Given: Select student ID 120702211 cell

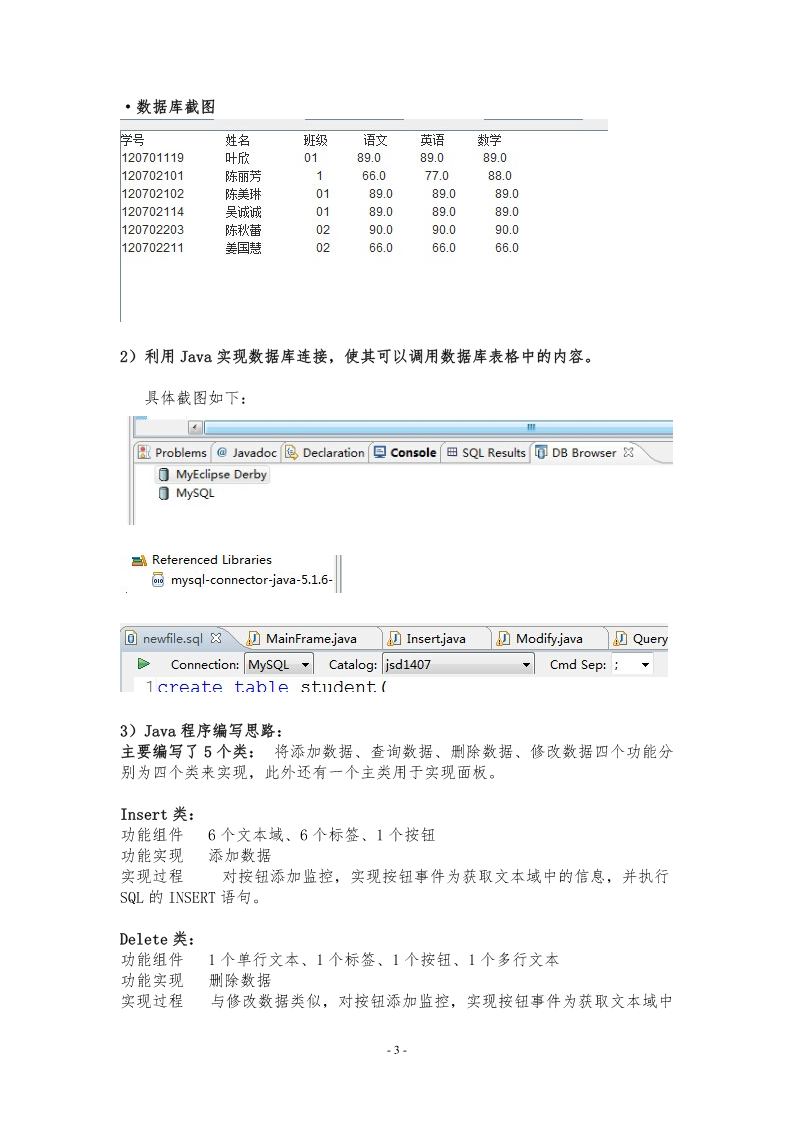Looking at the screenshot, I should click(x=152, y=248).
